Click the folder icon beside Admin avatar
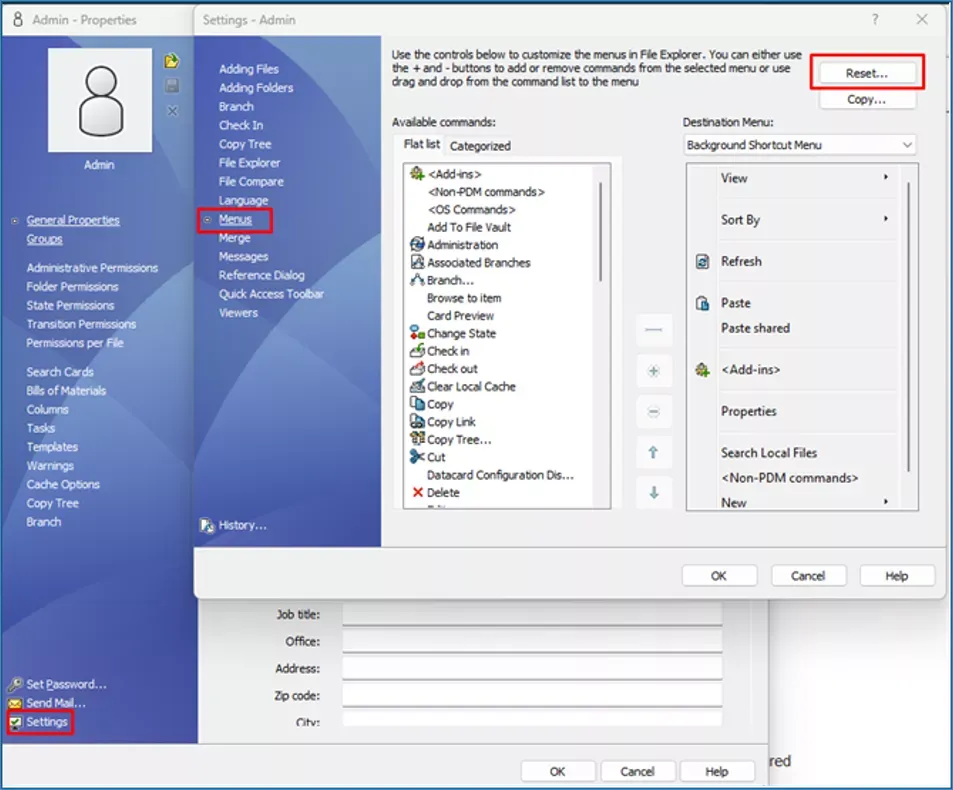Screen dimensions: 953x790 tap(172, 61)
